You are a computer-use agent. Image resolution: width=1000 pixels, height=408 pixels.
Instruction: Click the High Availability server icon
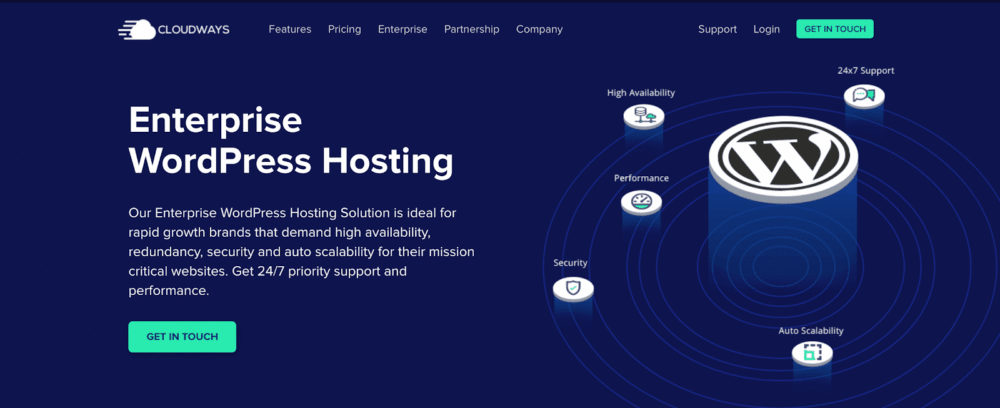point(643,116)
